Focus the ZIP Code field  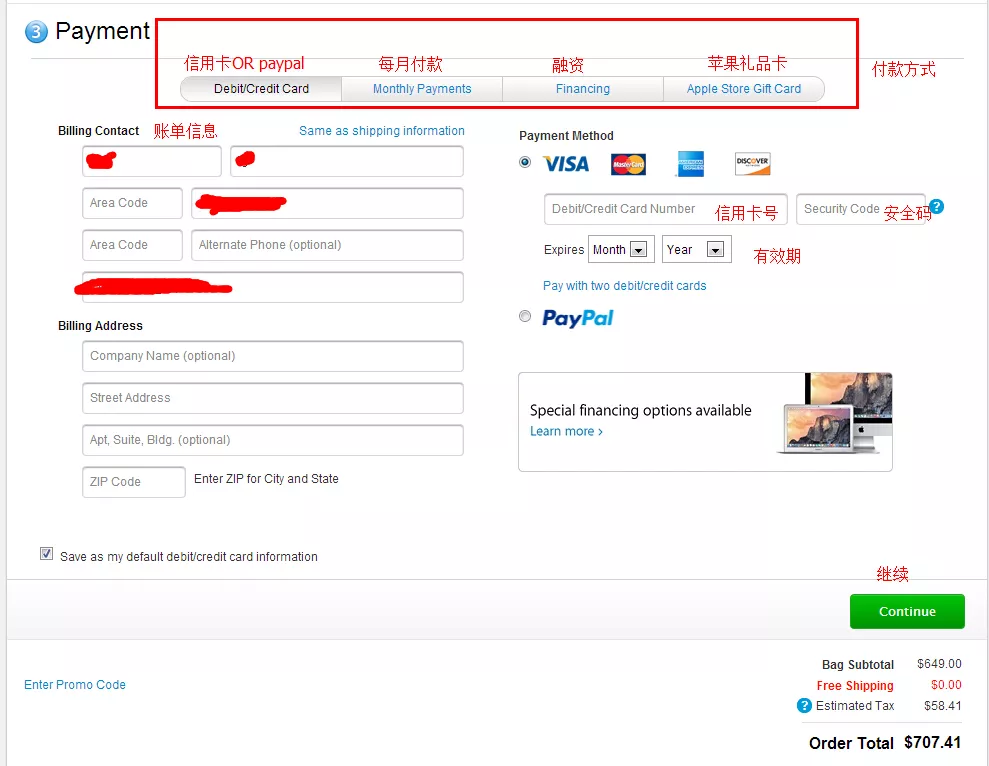pos(134,482)
